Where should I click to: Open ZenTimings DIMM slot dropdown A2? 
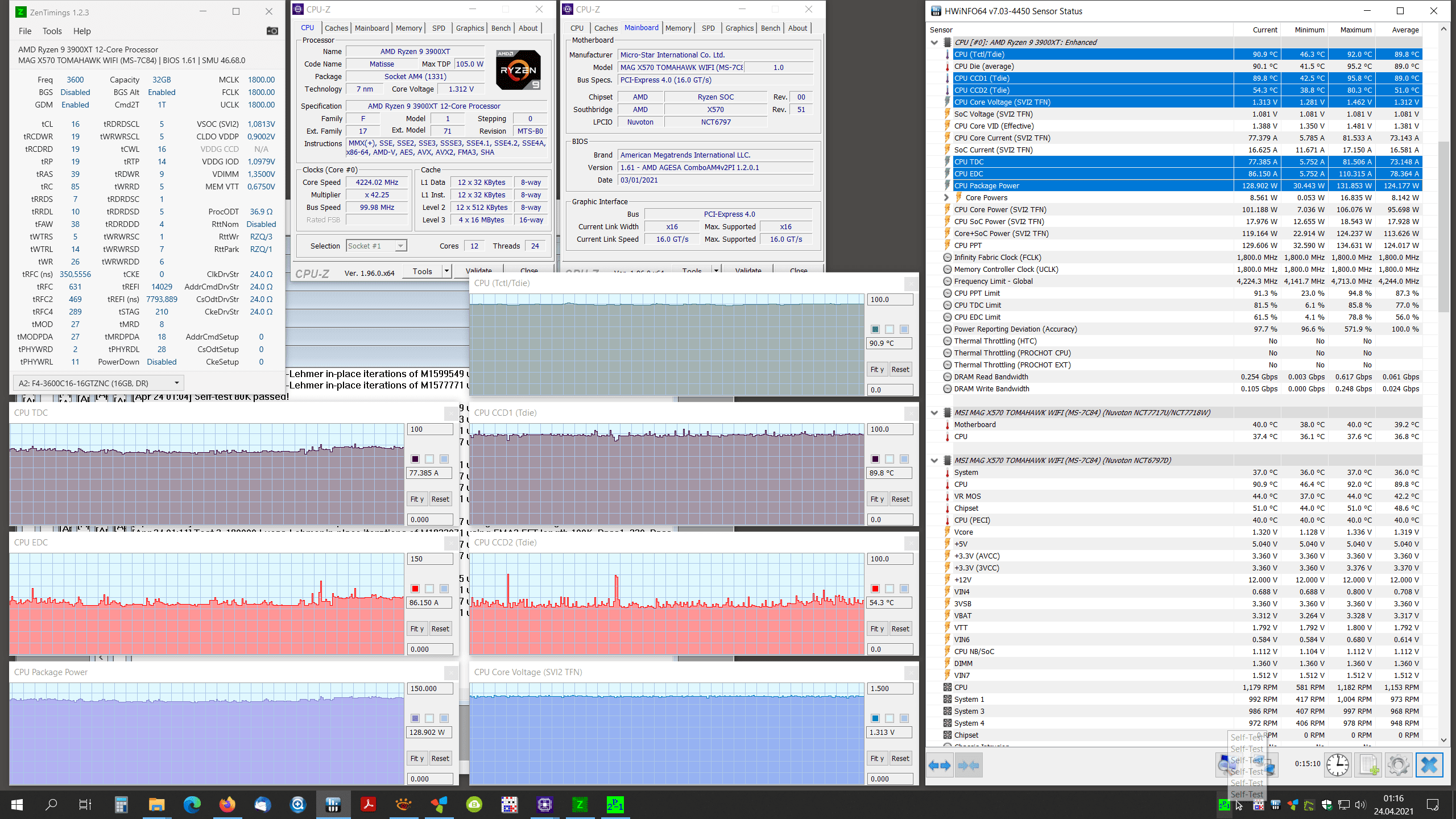(99, 383)
